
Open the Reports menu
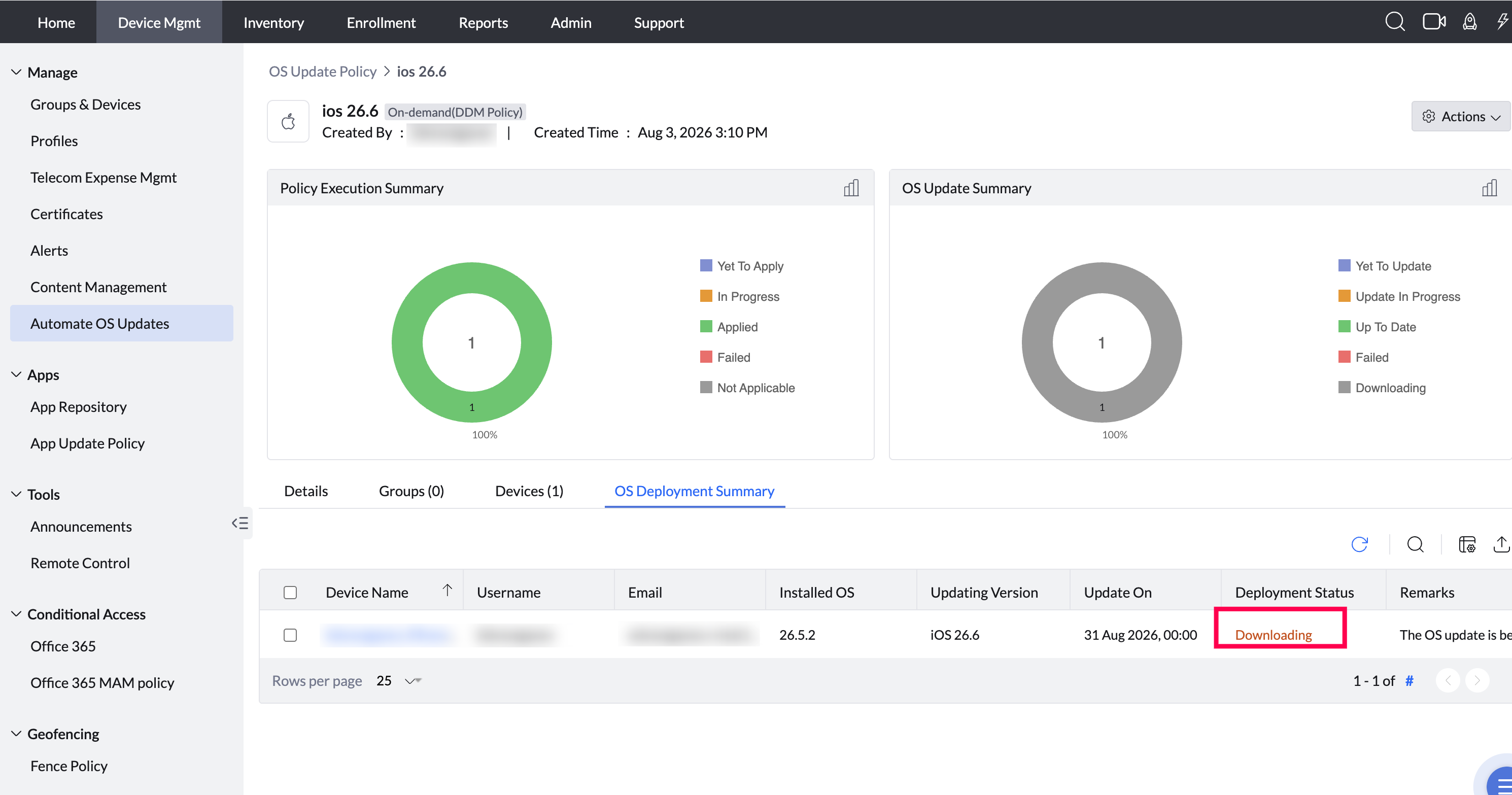(x=483, y=22)
